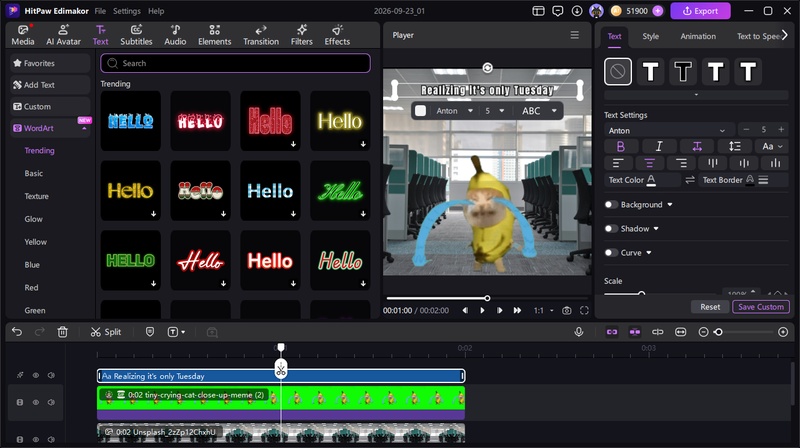Viewport: 800px width, 448px height.
Task: Open line spacing setting
Action: (x=735, y=146)
